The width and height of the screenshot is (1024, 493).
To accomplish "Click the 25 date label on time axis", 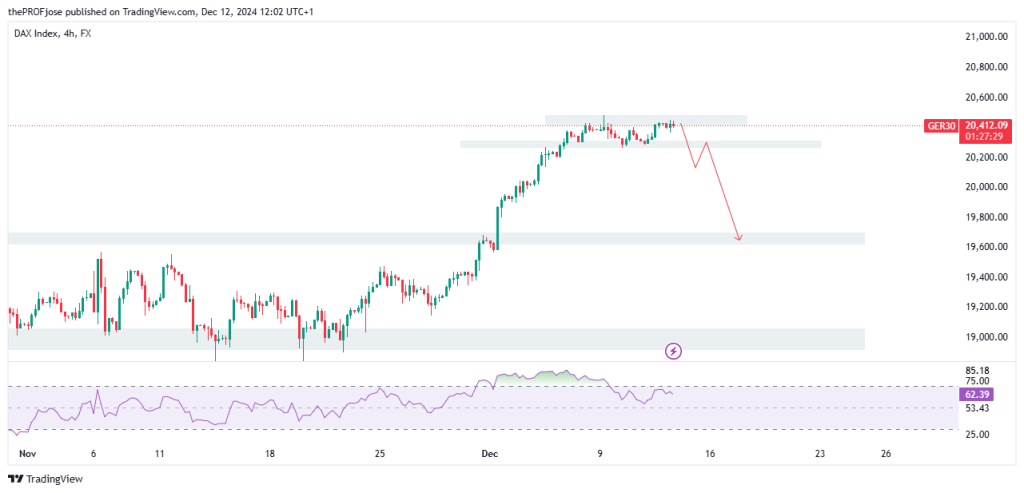I will pyautogui.click(x=381, y=453).
